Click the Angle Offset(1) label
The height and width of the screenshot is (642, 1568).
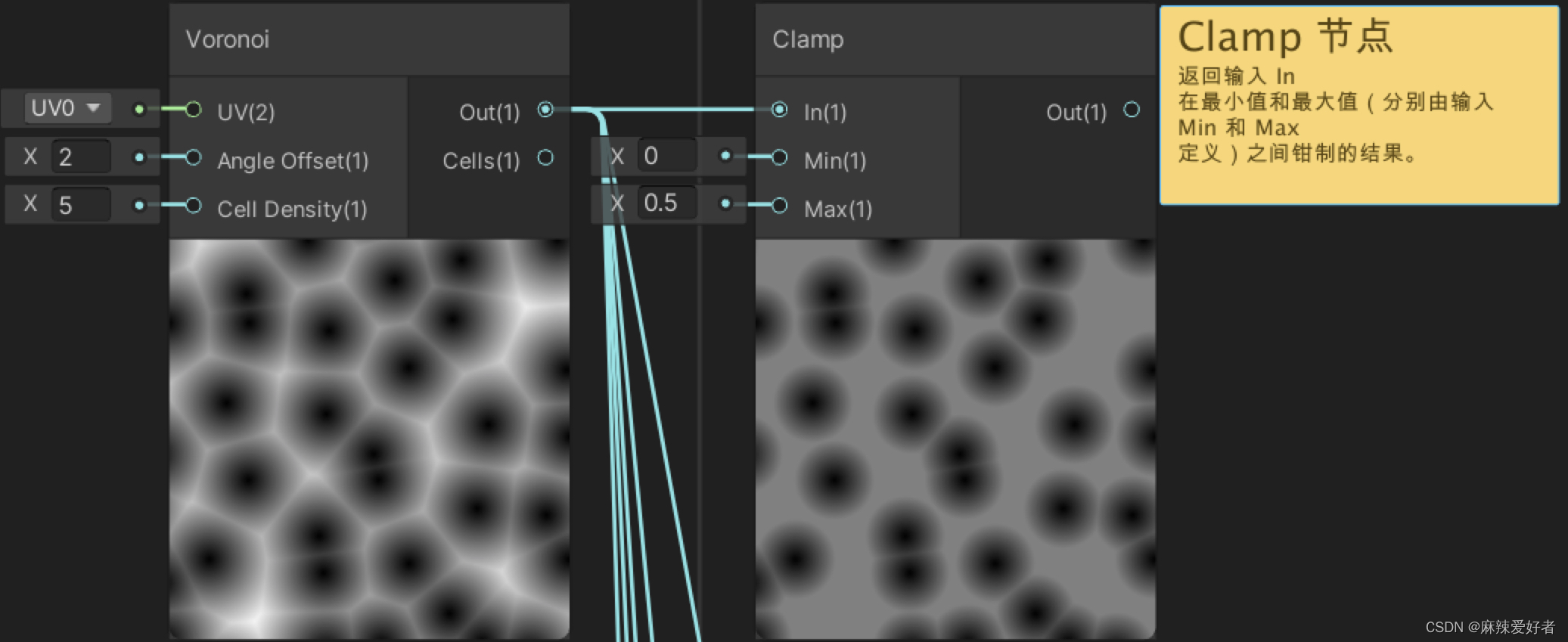point(293,161)
